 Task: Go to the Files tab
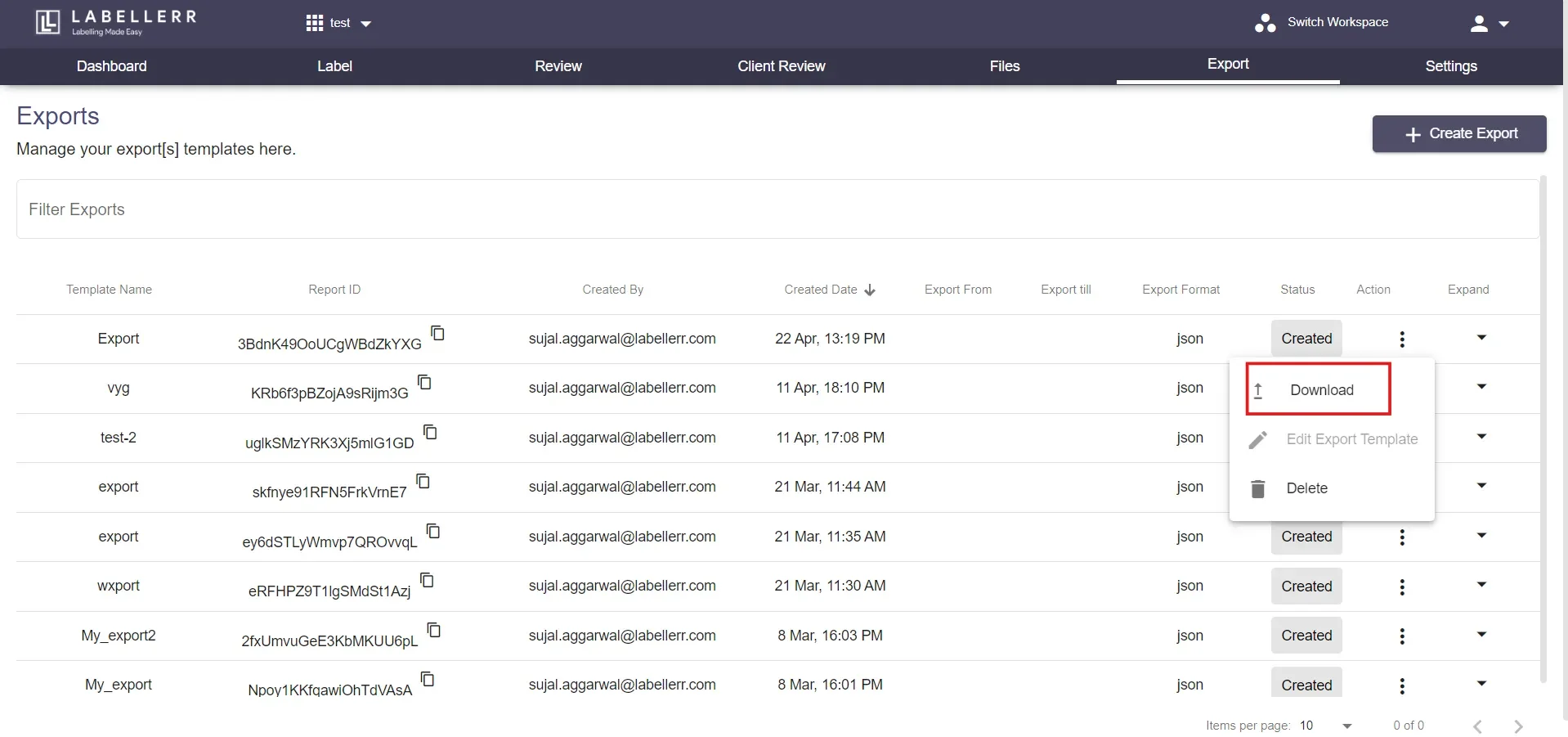[1005, 66]
